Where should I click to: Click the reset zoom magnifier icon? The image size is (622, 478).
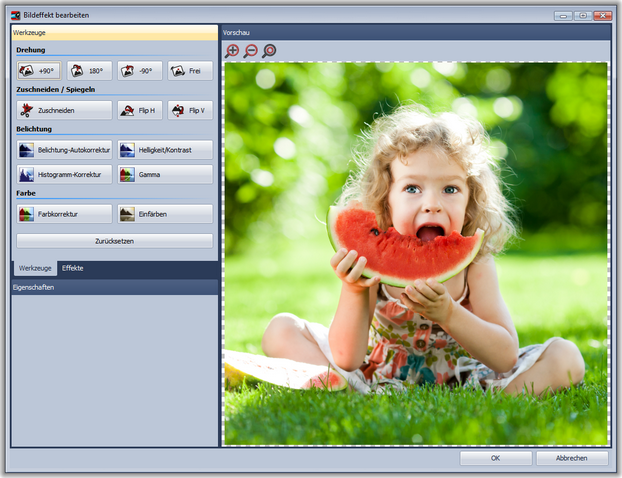click(x=269, y=51)
